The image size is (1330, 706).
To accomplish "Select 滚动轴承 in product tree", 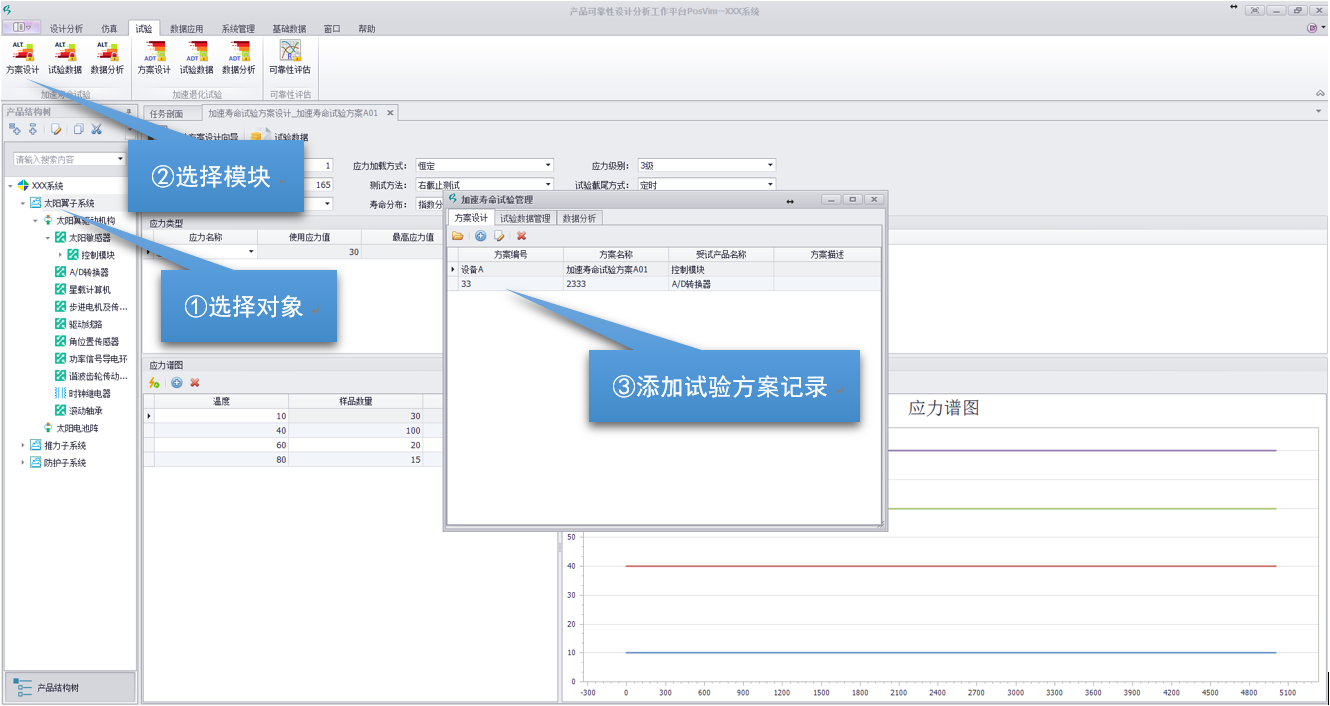I will pyautogui.click(x=78, y=411).
